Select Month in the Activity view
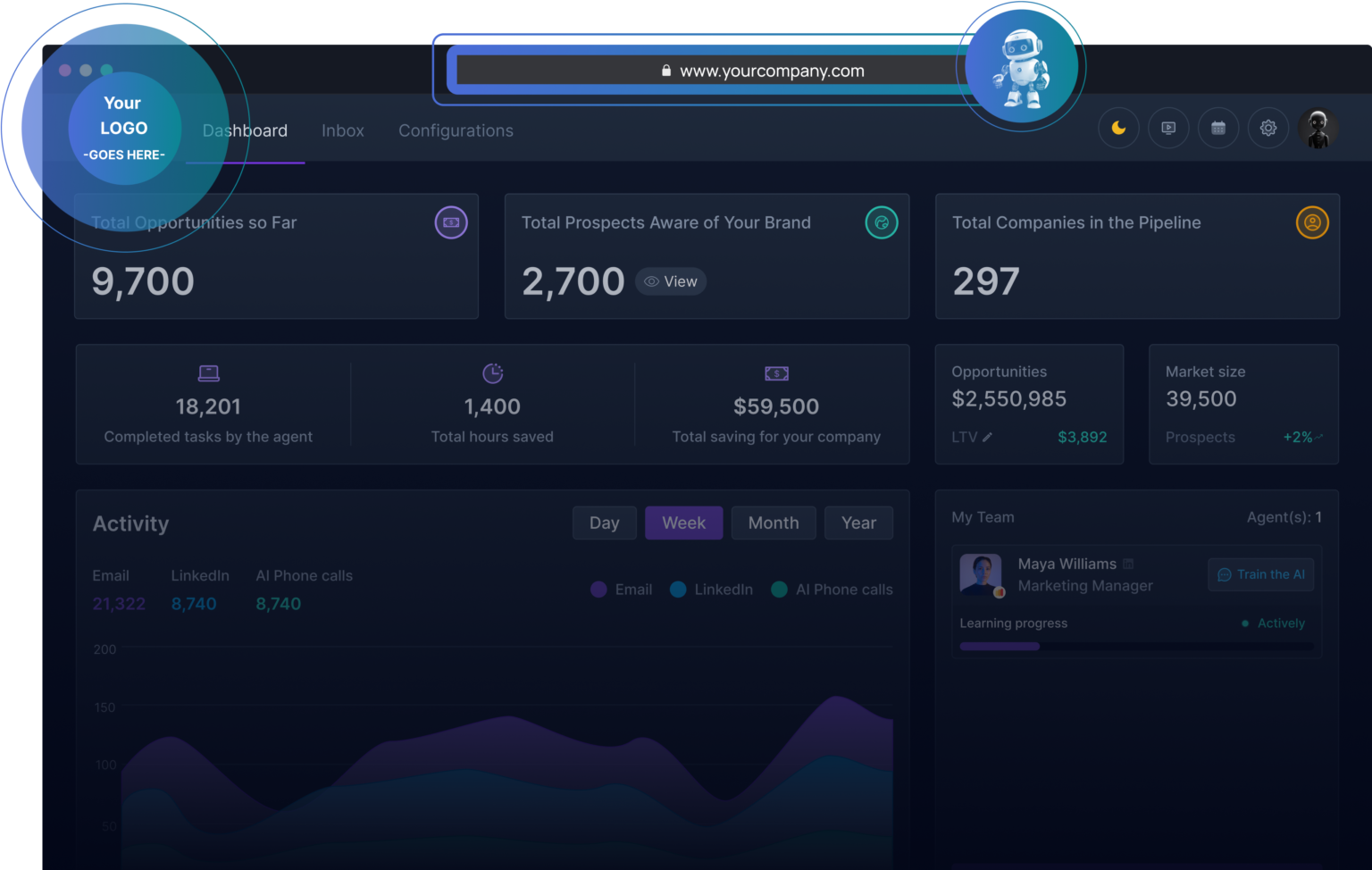This screenshot has width=1372, height=870. click(x=774, y=523)
